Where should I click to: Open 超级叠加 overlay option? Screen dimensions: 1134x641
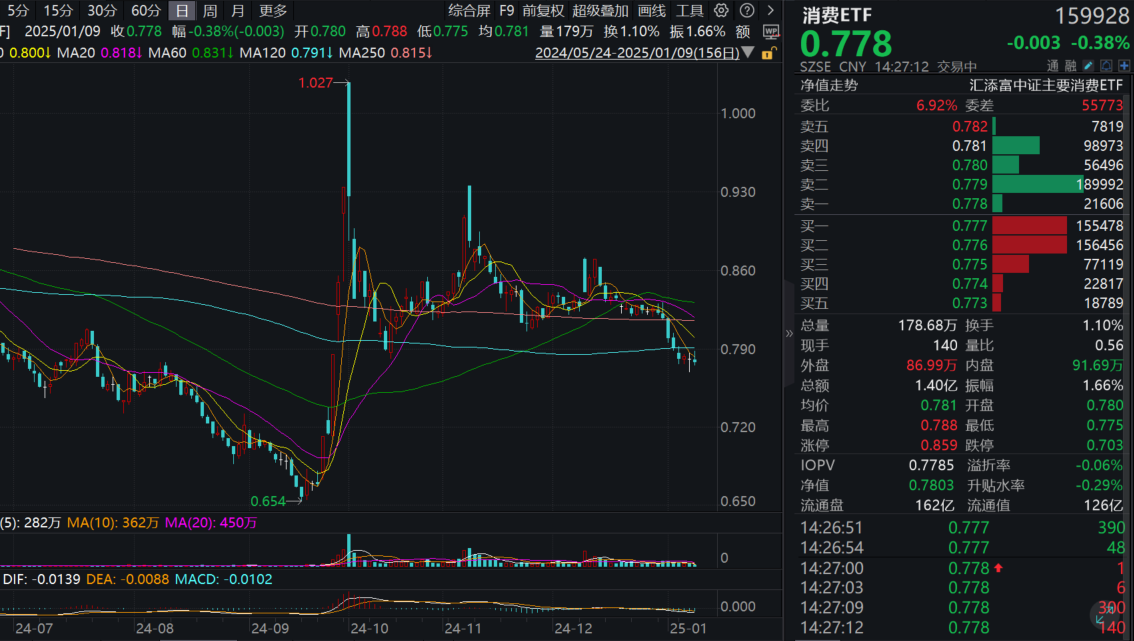(x=600, y=11)
